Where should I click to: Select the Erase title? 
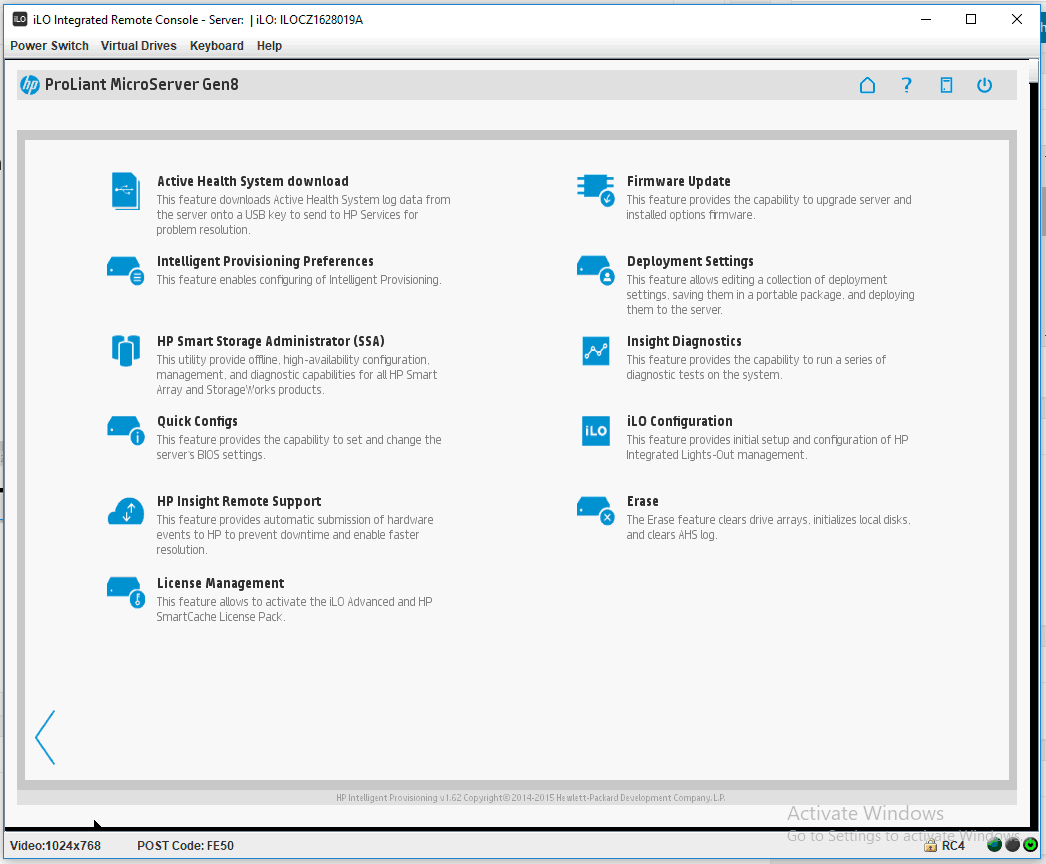tap(642, 501)
